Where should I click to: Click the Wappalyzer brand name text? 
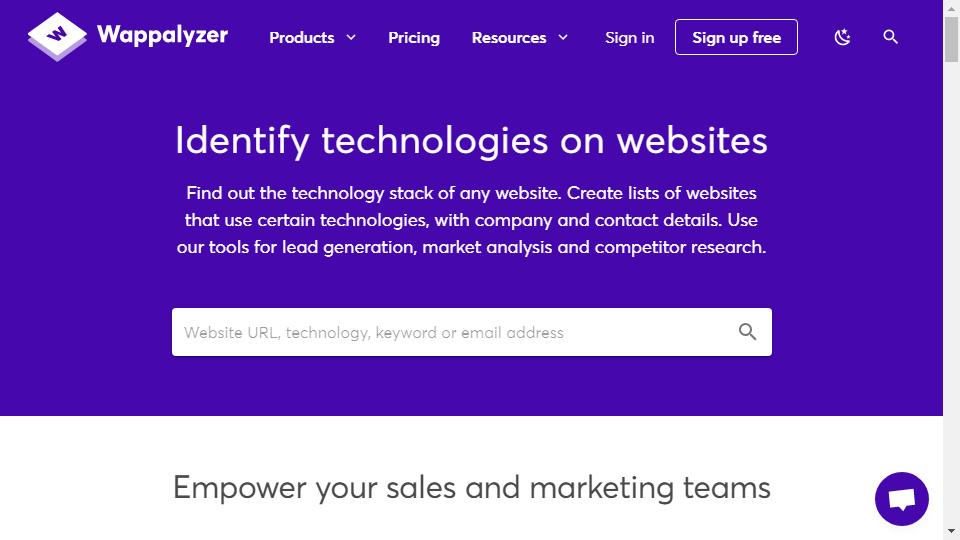pos(162,35)
